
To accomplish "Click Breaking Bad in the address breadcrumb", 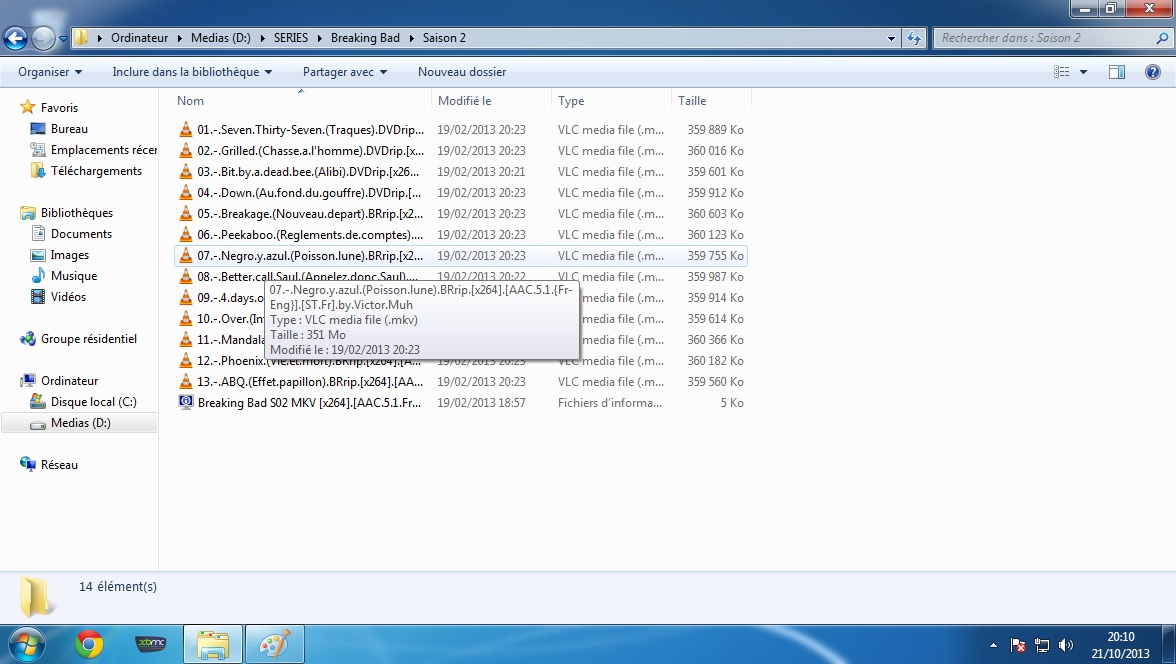I will [365, 38].
